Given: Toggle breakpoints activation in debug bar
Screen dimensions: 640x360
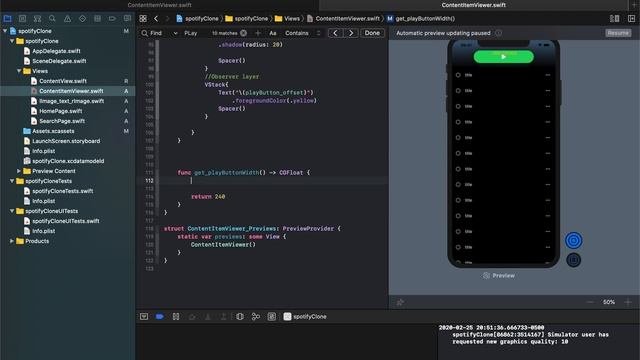Looking at the screenshot, I should (x=160, y=316).
